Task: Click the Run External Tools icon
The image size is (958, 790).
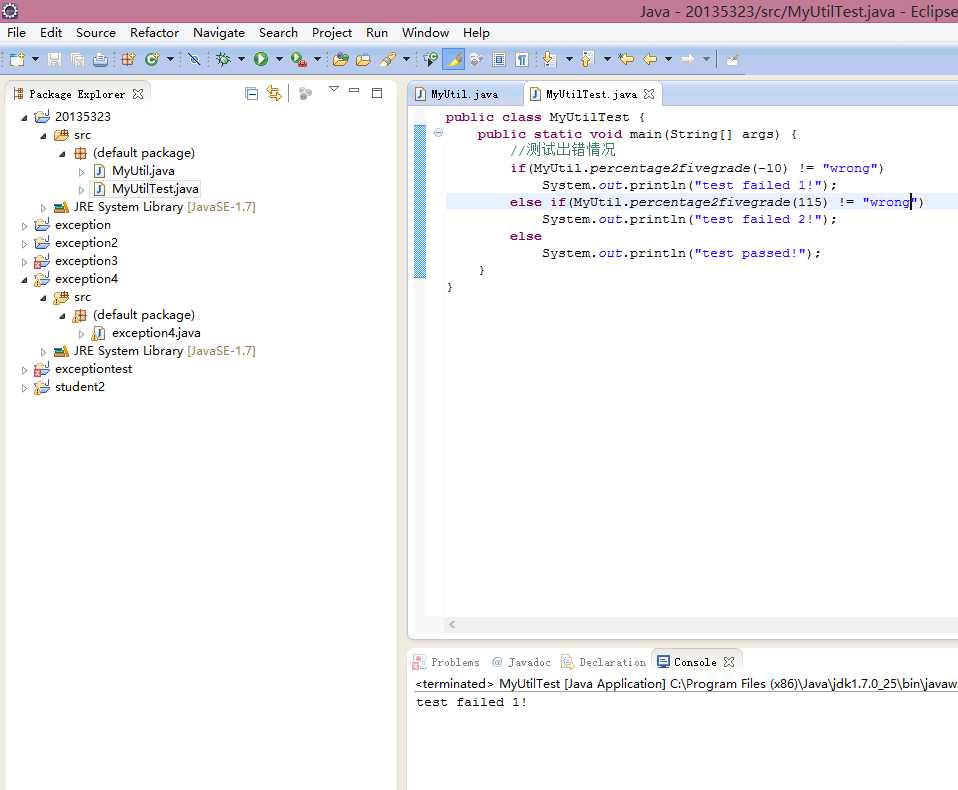Action: coord(298,59)
